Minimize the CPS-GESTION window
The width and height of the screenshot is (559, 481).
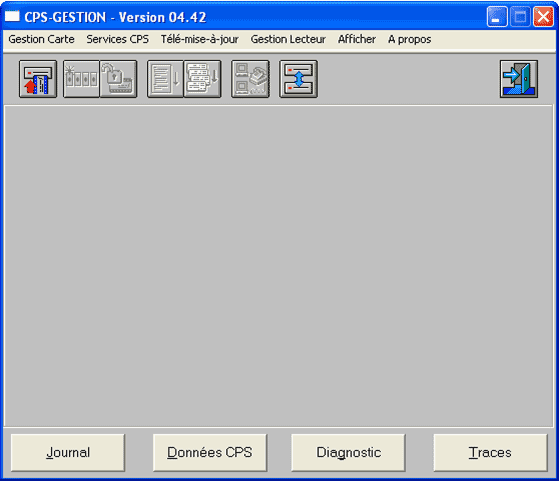click(497, 17)
